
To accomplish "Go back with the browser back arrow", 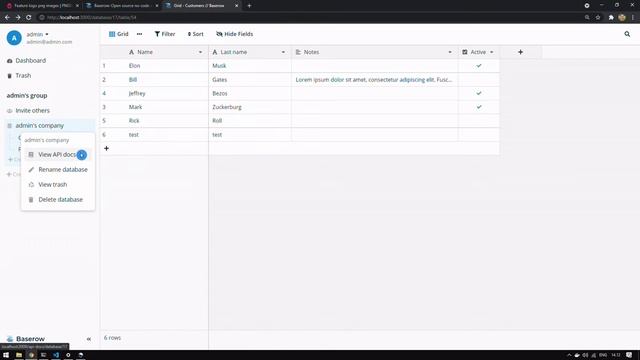I will tap(7, 18).
